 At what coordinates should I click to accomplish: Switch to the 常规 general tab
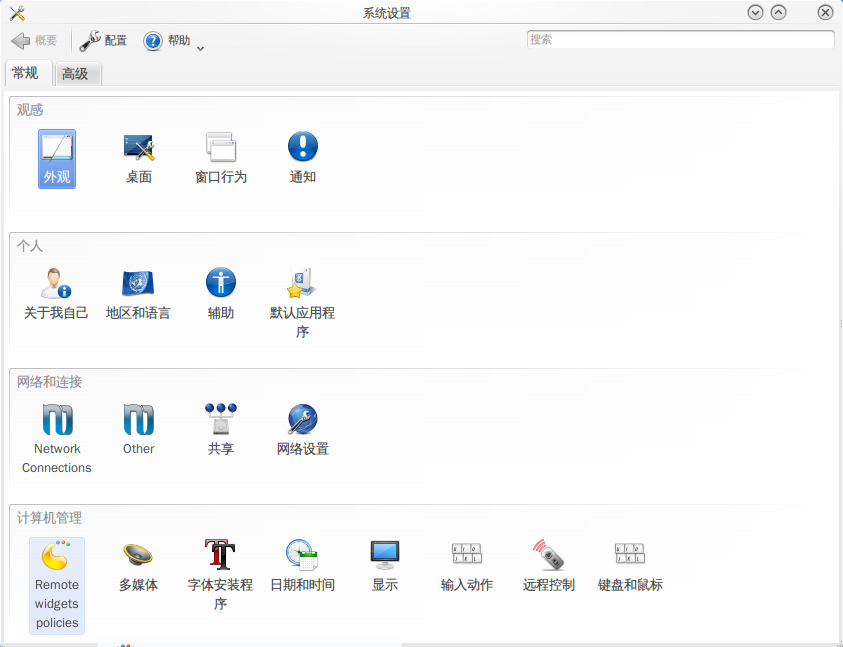click(x=28, y=73)
